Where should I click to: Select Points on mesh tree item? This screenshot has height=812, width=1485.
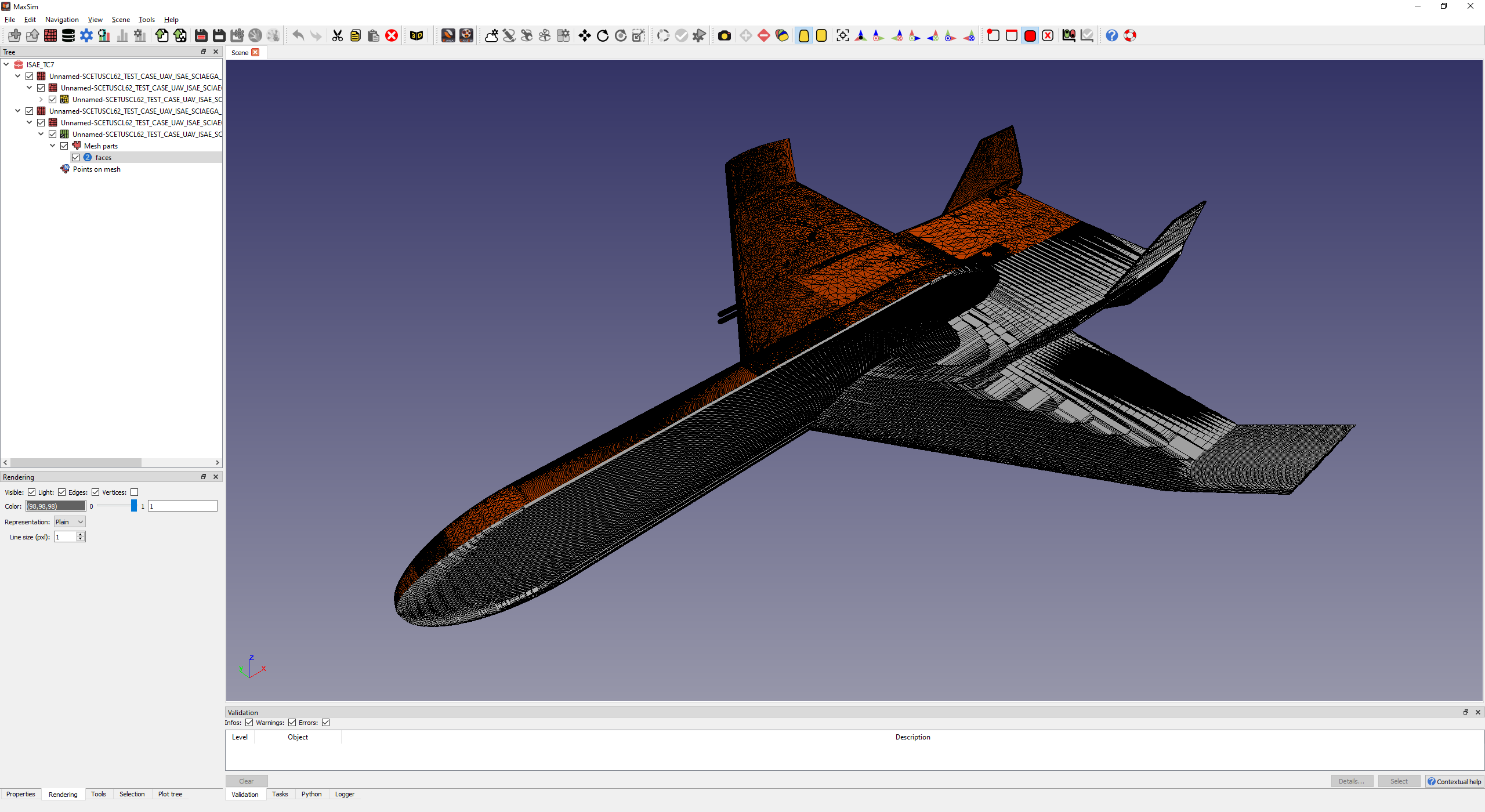click(x=96, y=169)
